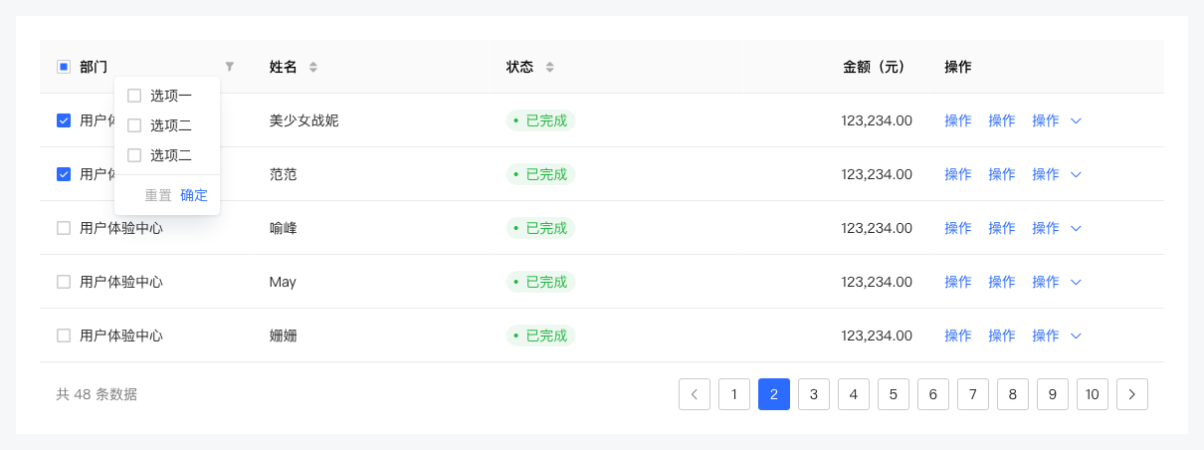Sort by 状态 column arrows
This screenshot has height=450, width=1204.
[549, 67]
